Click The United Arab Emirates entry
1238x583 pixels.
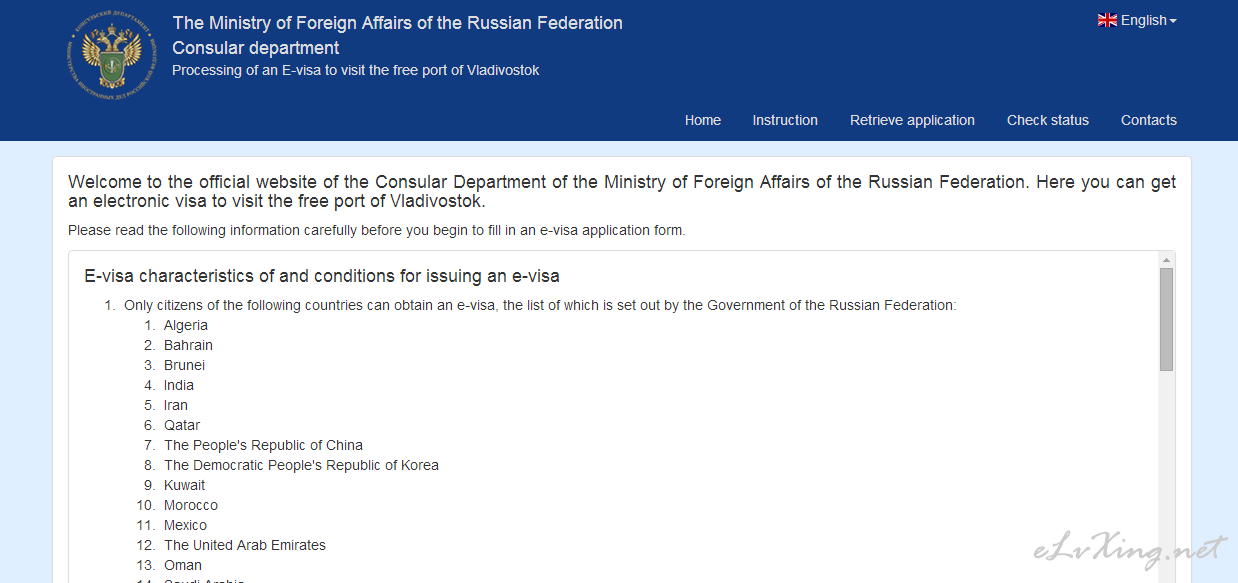point(245,545)
